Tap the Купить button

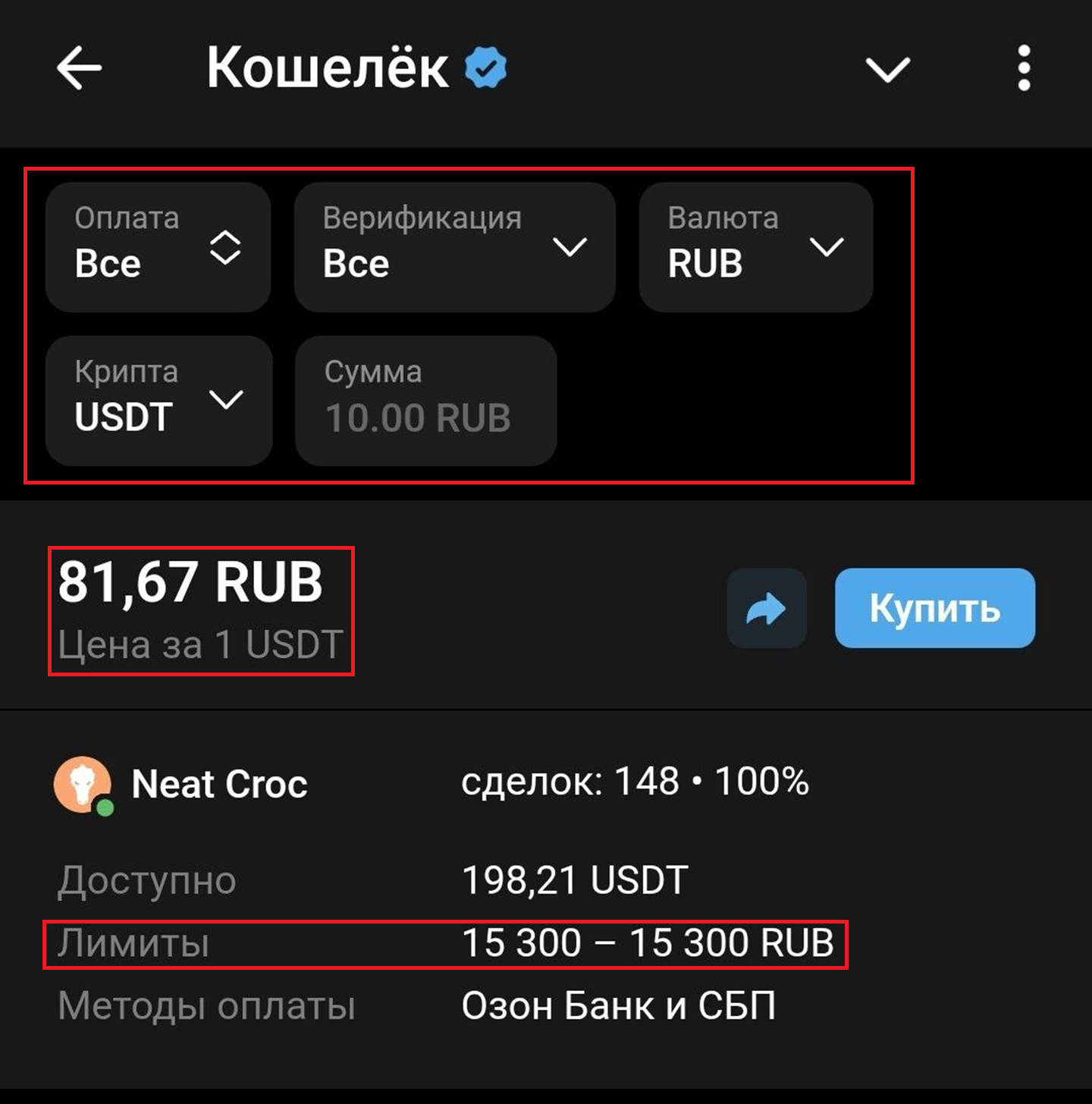click(935, 608)
